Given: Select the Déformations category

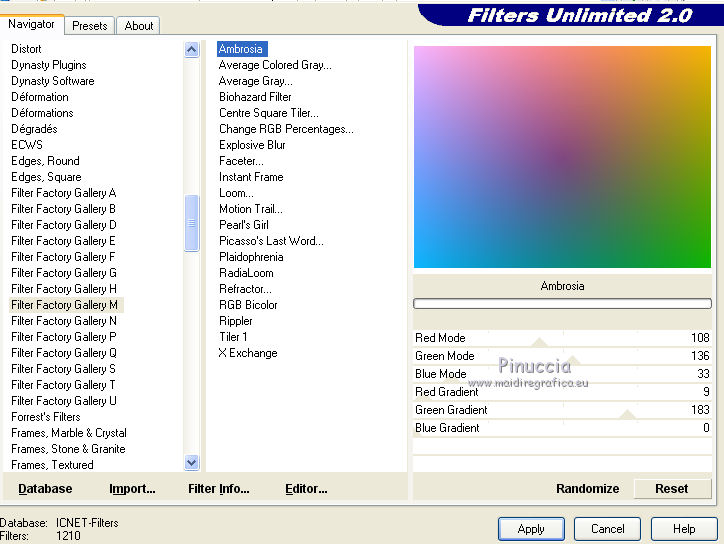Looking at the screenshot, I should tap(42, 113).
